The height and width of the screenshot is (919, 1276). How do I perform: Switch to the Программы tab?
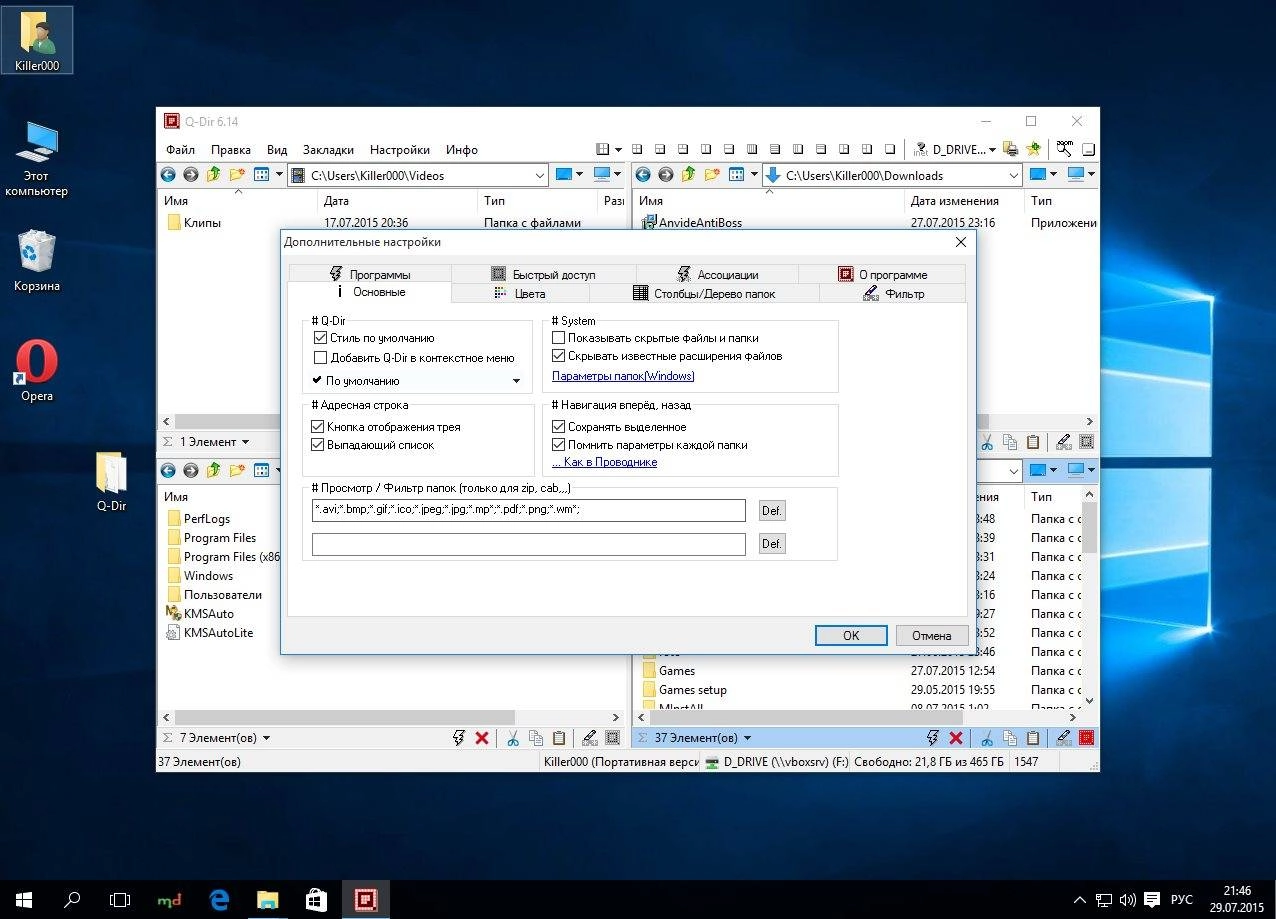(x=370, y=274)
